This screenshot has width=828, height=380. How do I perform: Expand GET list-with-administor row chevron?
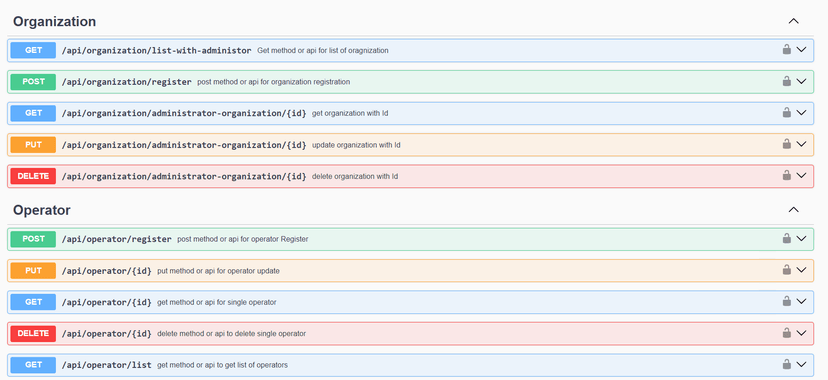click(x=801, y=50)
